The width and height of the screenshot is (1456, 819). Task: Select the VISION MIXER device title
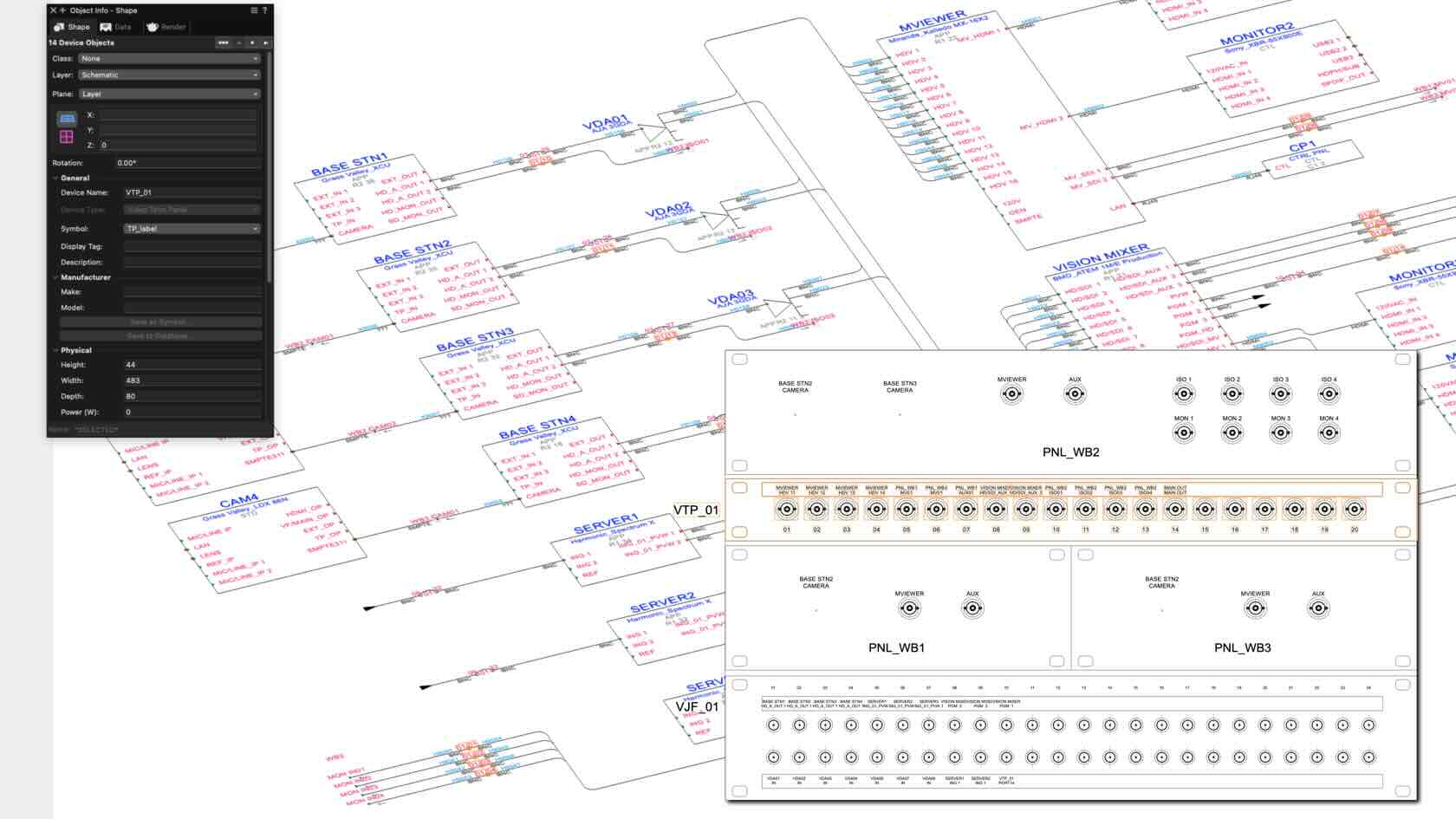coord(1101,257)
